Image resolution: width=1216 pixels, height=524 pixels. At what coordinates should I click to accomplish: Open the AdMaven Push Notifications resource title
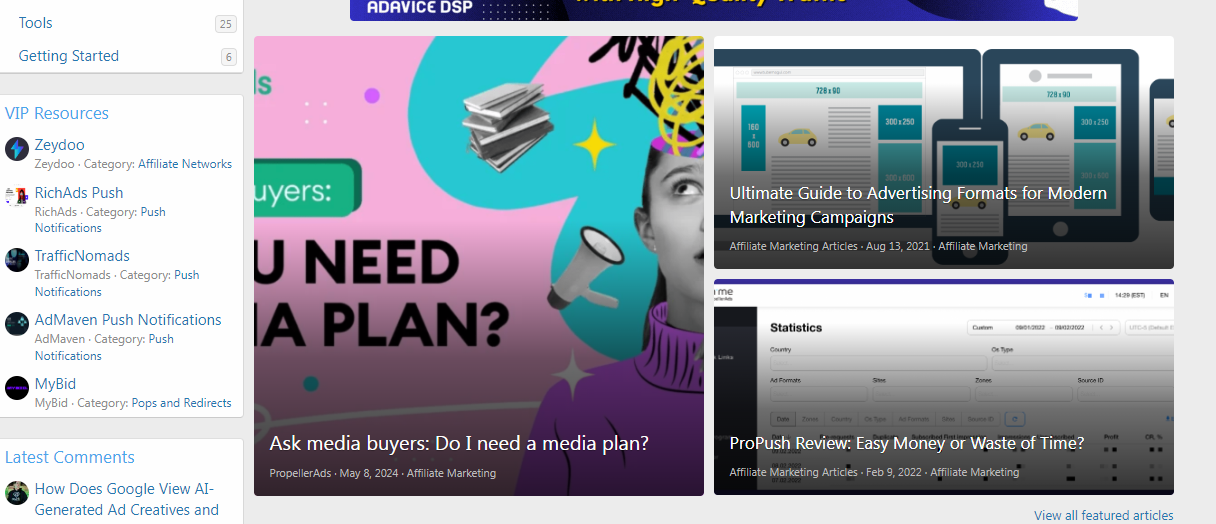point(128,320)
